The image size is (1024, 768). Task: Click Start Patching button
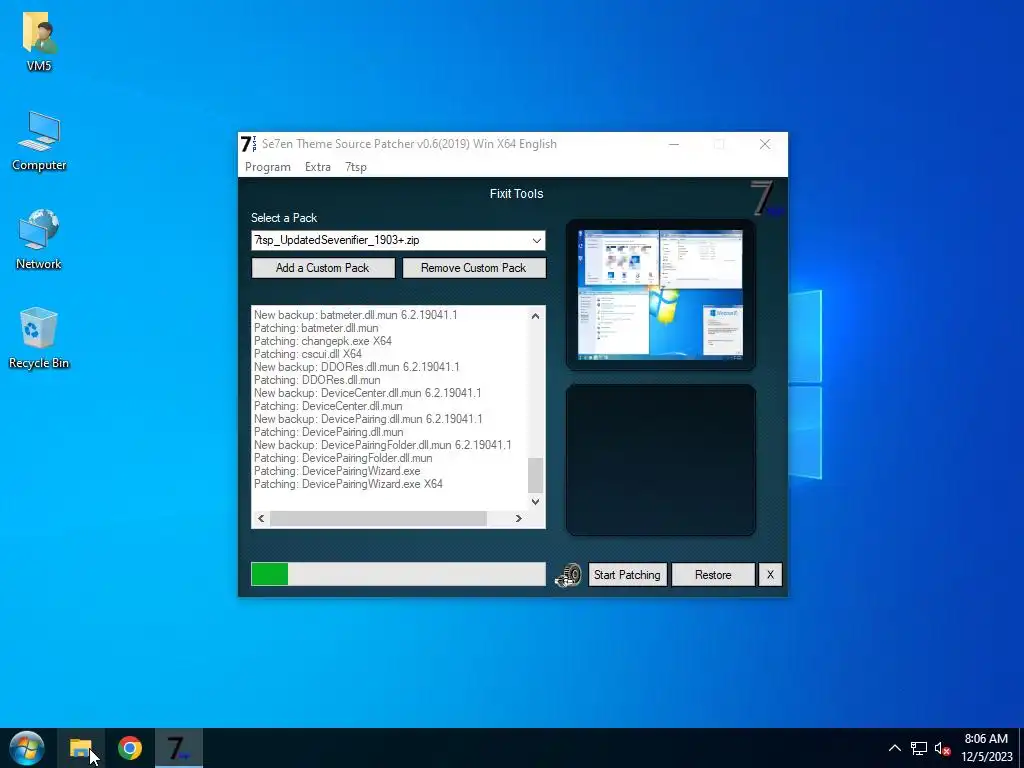(627, 575)
